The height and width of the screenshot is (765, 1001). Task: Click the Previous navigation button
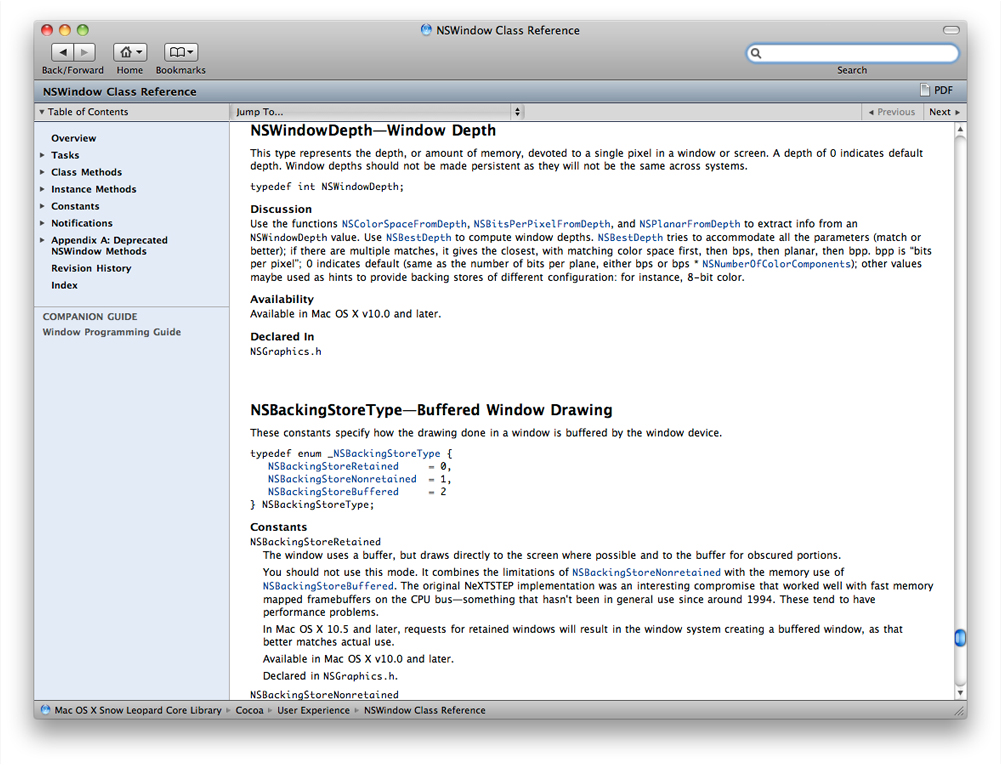(x=892, y=112)
